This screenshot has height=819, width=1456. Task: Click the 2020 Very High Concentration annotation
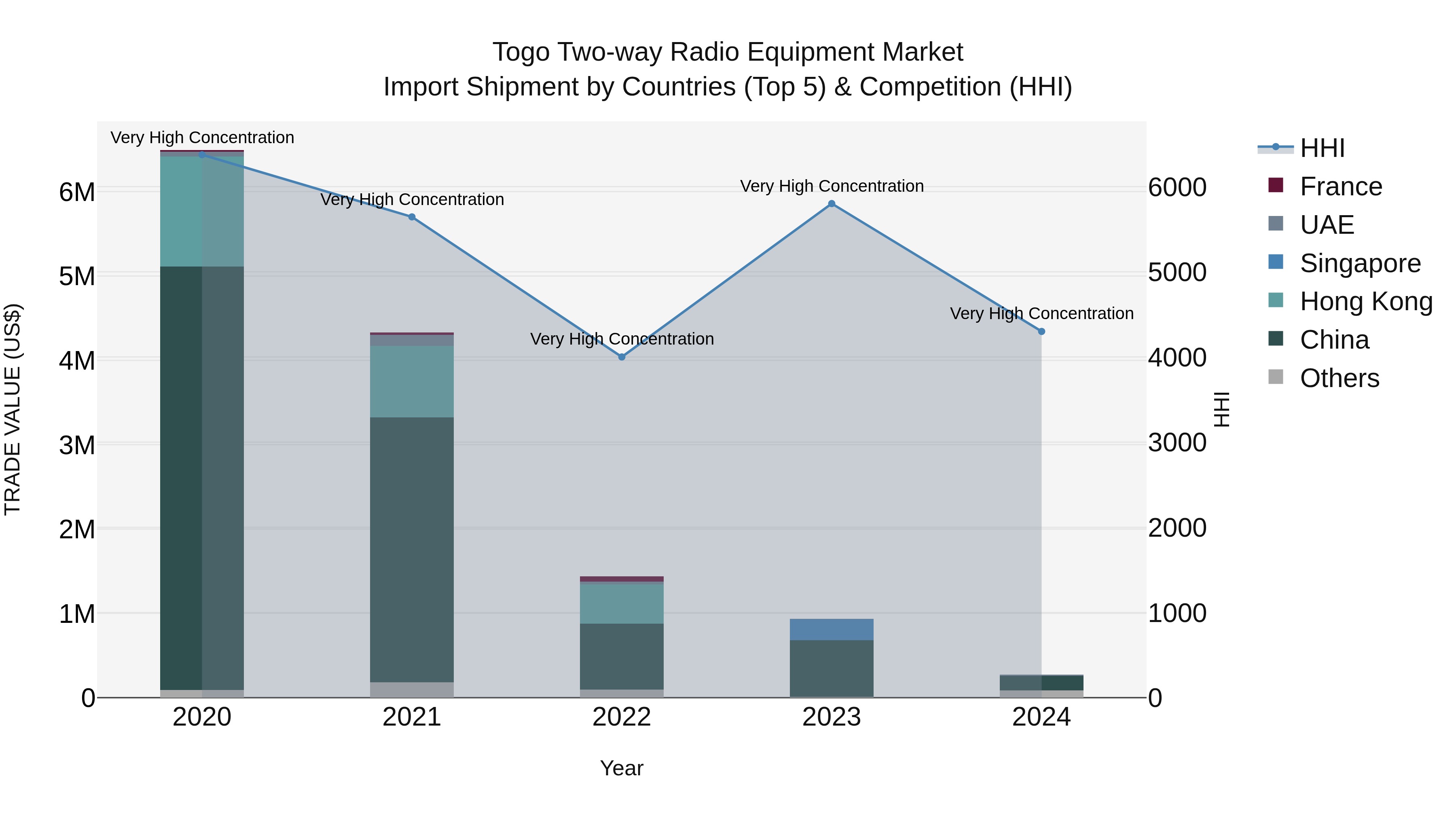pyautogui.click(x=202, y=138)
